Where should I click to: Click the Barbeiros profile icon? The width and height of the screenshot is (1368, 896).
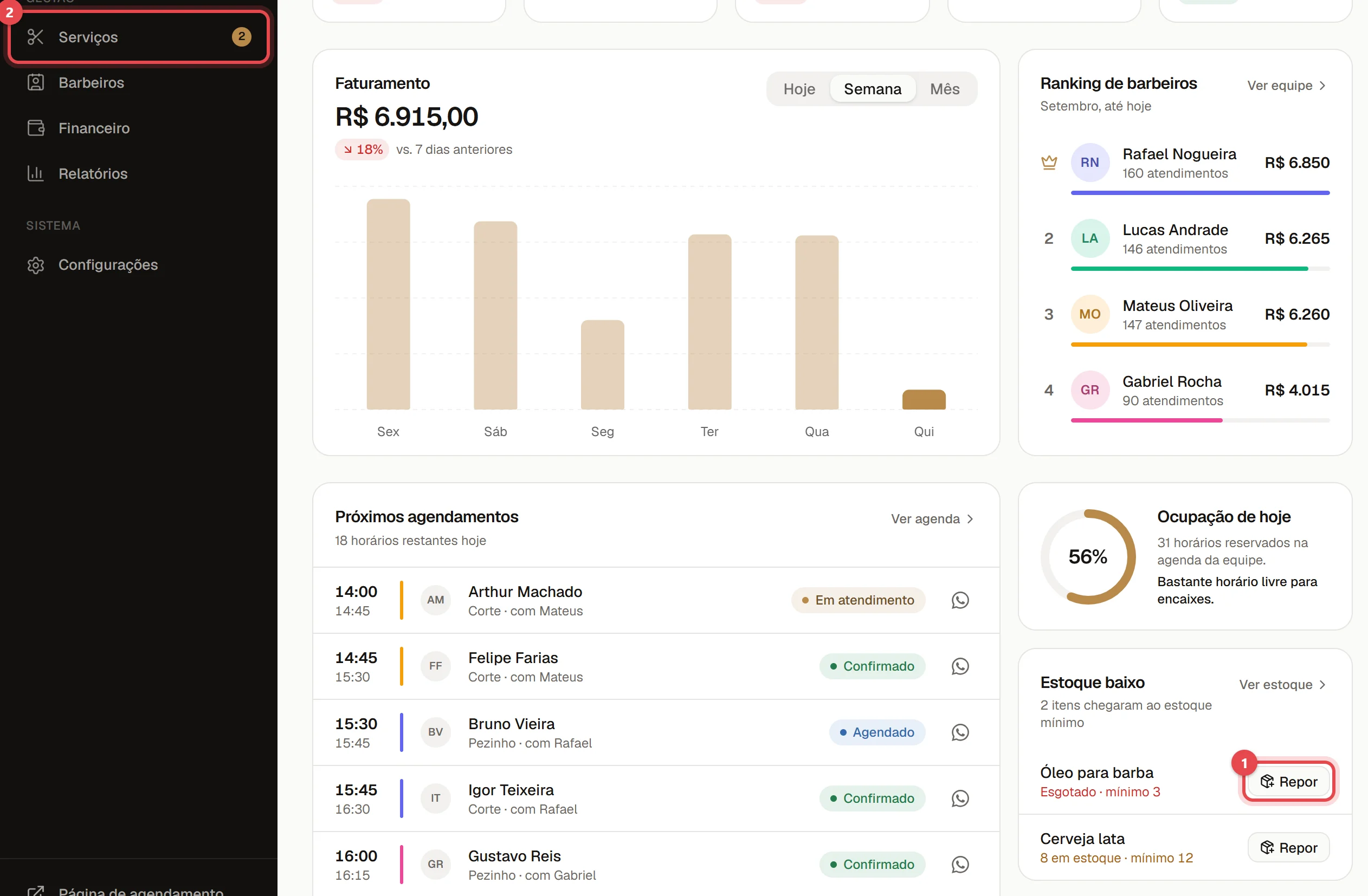coord(36,83)
